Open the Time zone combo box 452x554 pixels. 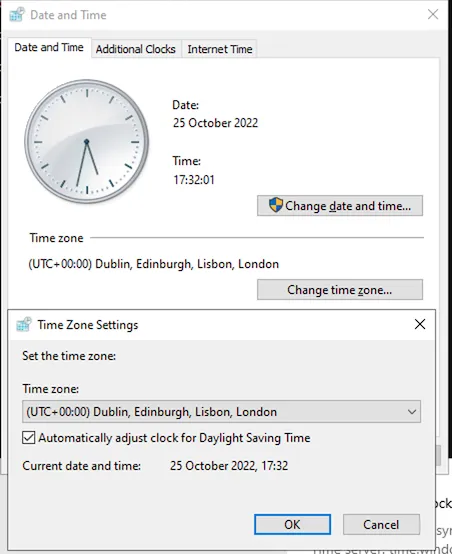point(221,412)
